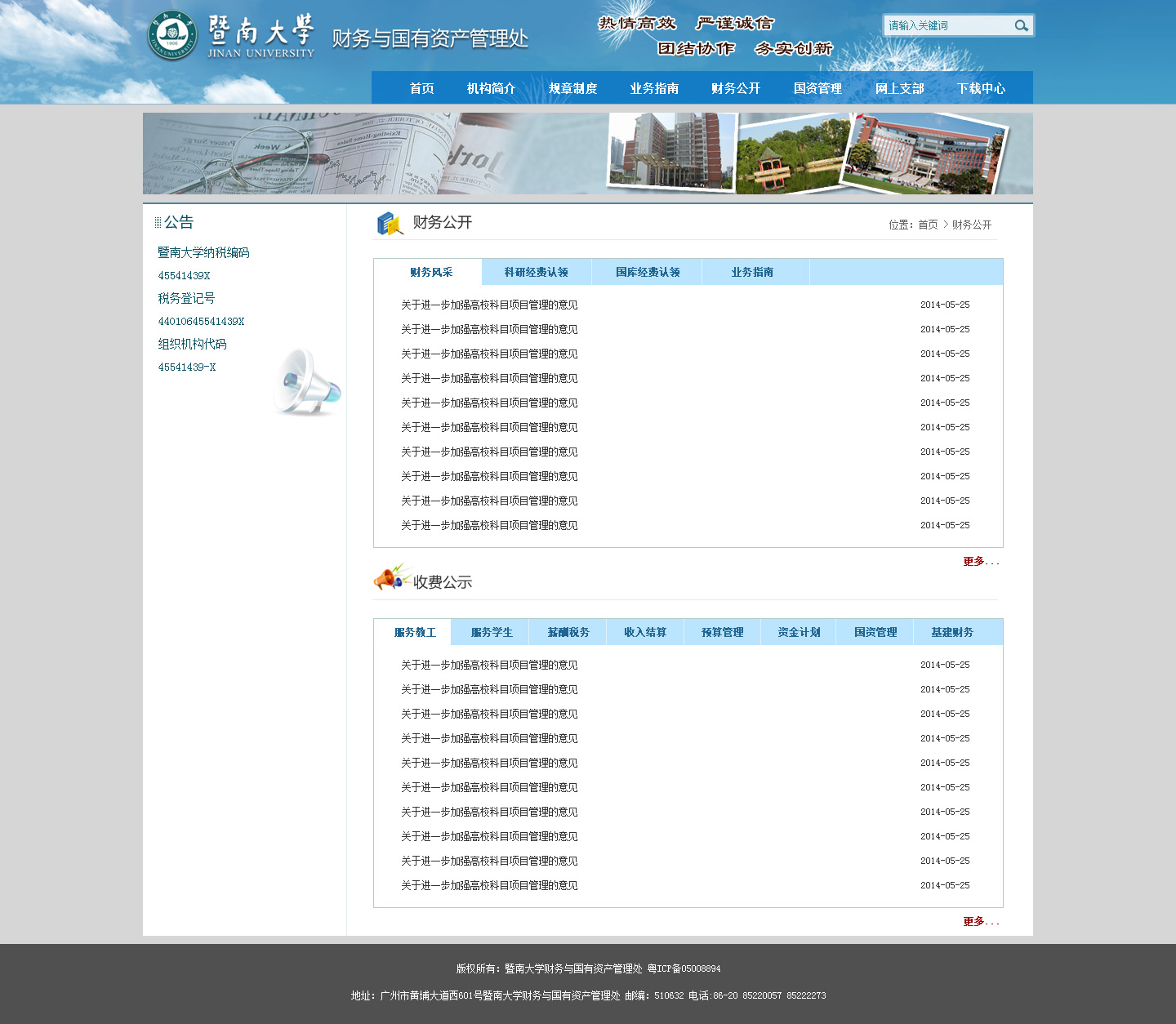Viewport: 1176px width, 1024px height.
Task: Open the 薪酬税务 tab
Action: [568, 633]
